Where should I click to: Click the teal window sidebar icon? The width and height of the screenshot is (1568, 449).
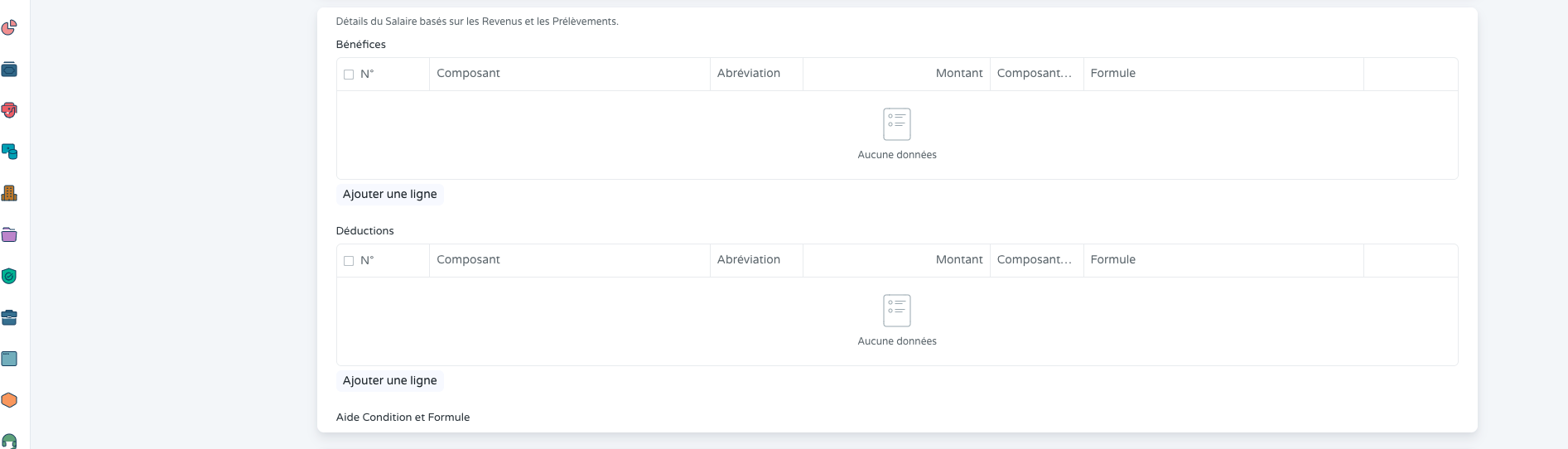point(9,359)
